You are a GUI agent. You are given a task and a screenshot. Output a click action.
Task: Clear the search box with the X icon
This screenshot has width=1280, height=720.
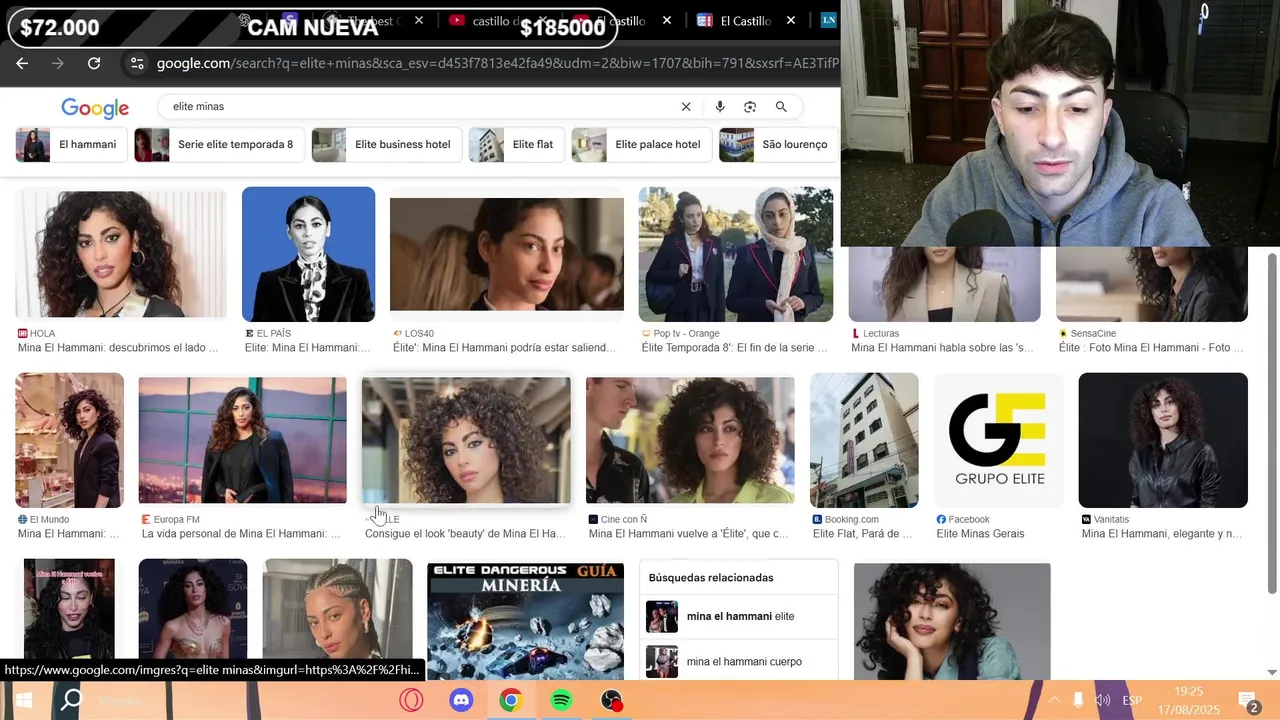[x=686, y=107]
